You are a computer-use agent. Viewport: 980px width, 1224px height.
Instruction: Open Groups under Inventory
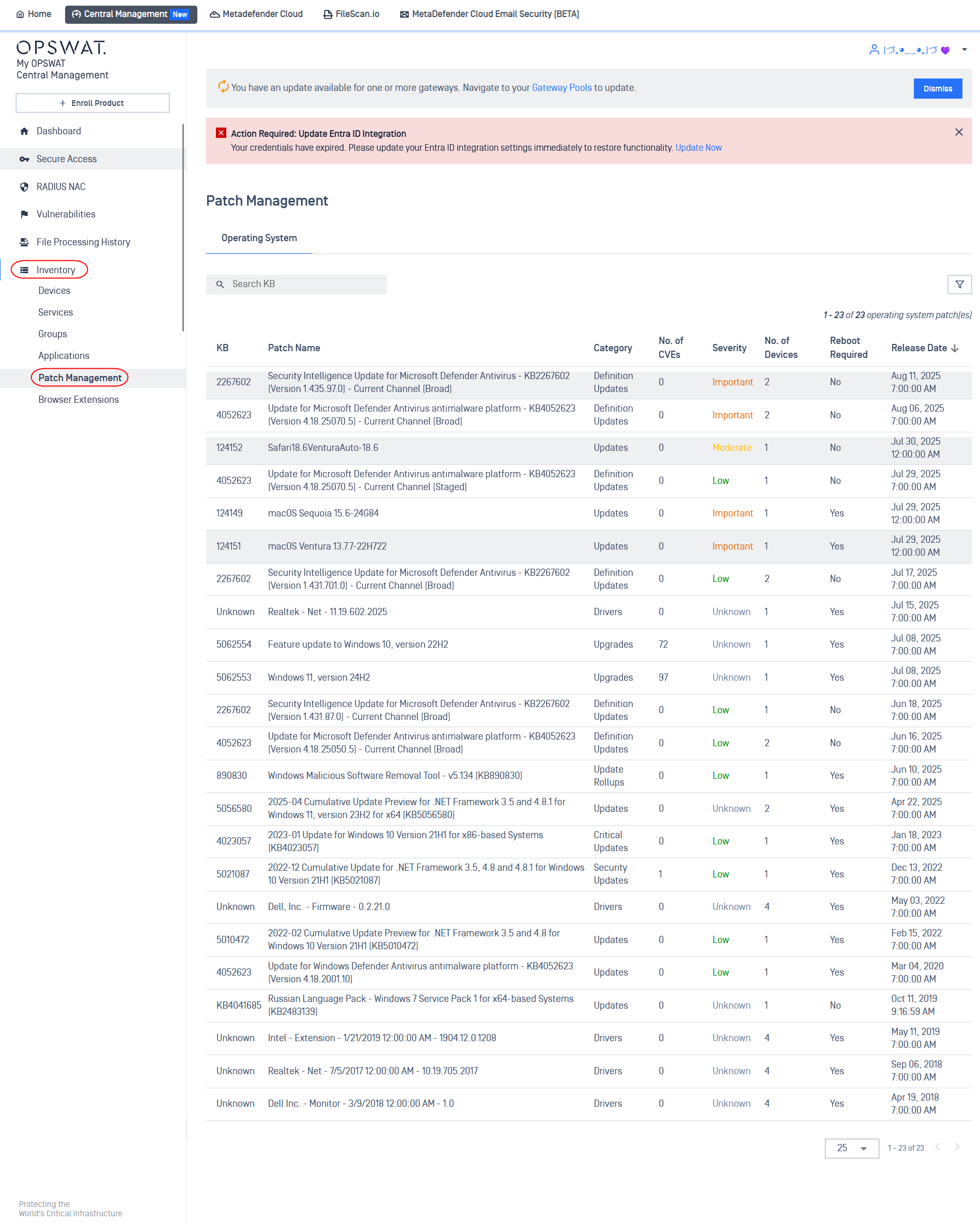[53, 334]
